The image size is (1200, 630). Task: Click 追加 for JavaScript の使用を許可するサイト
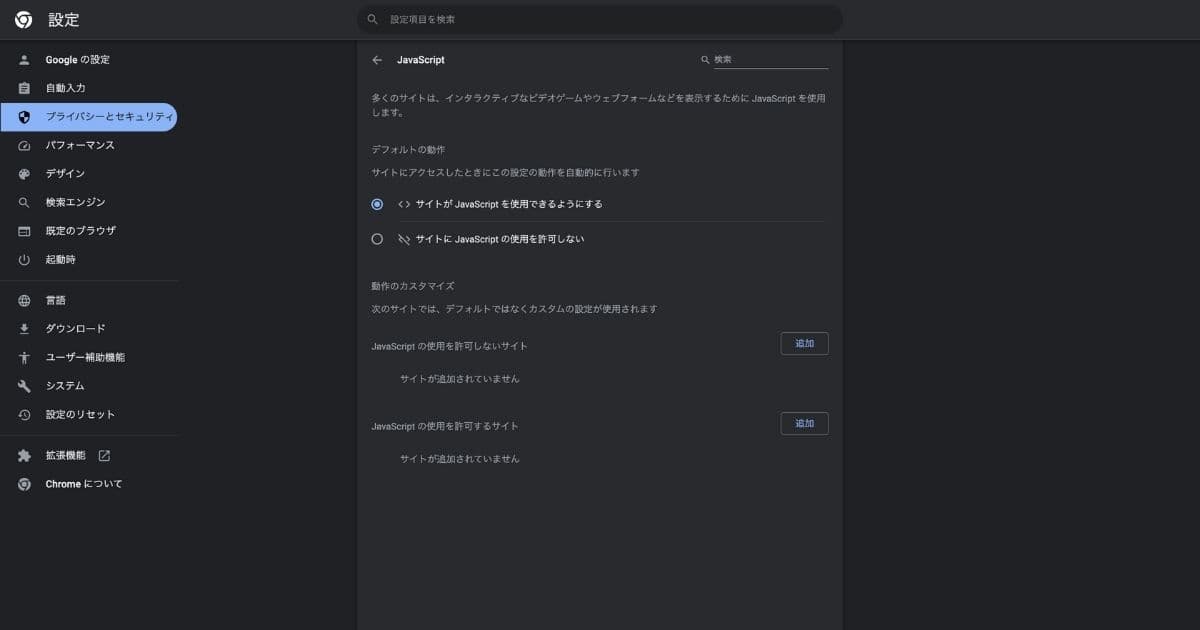pyautogui.click(x=804, y=424)
